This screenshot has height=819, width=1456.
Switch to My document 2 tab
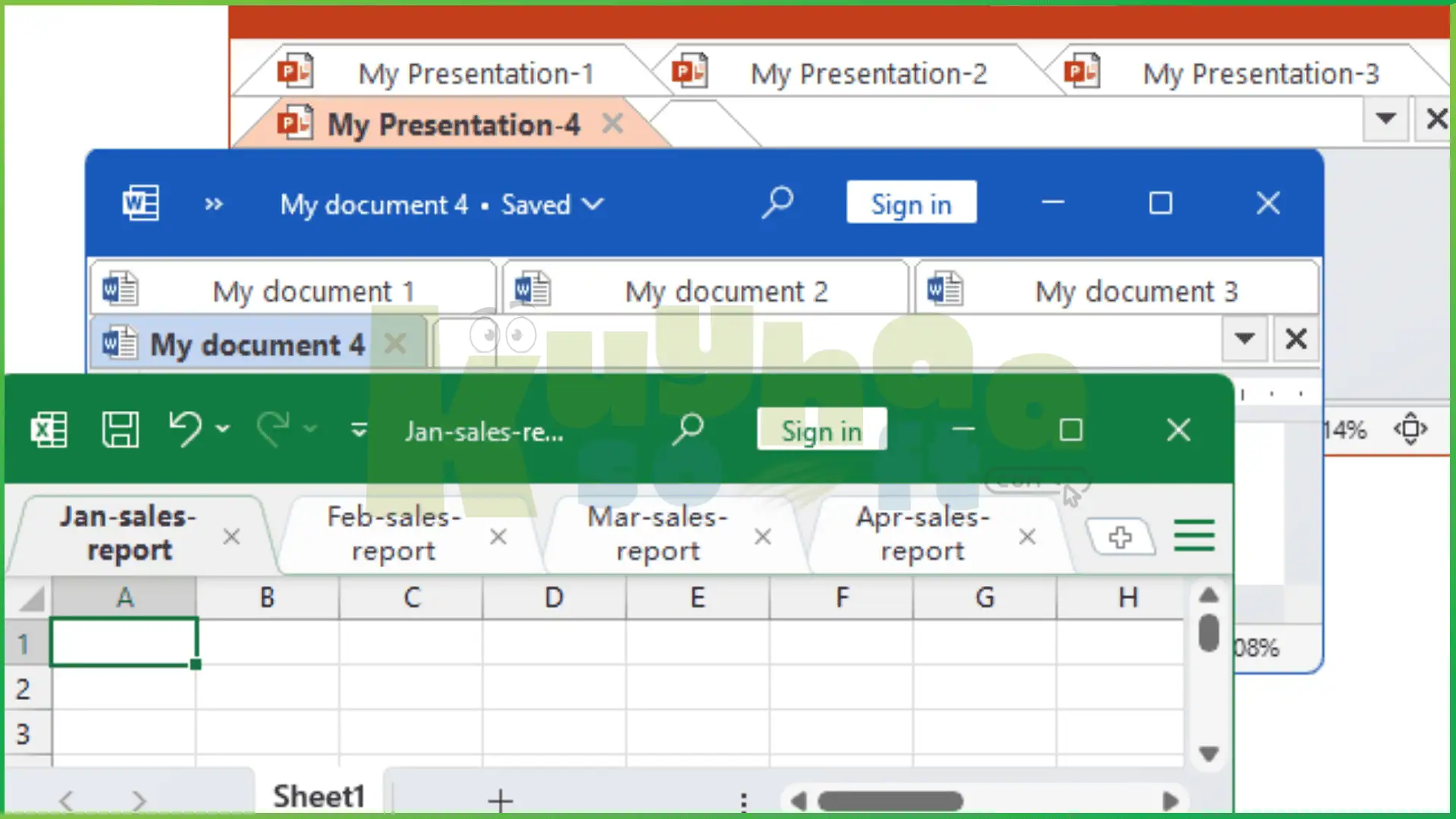(x=726, y=291)
